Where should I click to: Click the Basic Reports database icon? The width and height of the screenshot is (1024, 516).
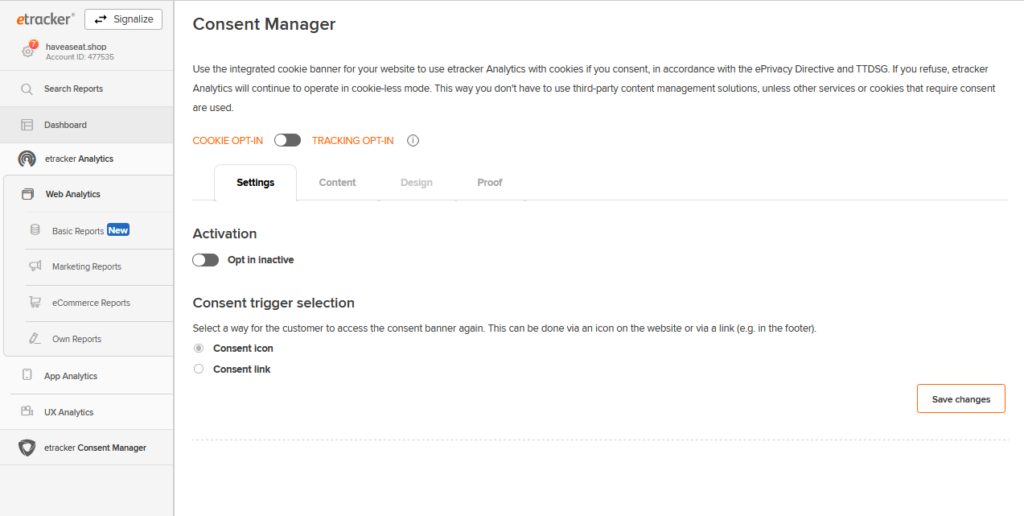(35, 230)
